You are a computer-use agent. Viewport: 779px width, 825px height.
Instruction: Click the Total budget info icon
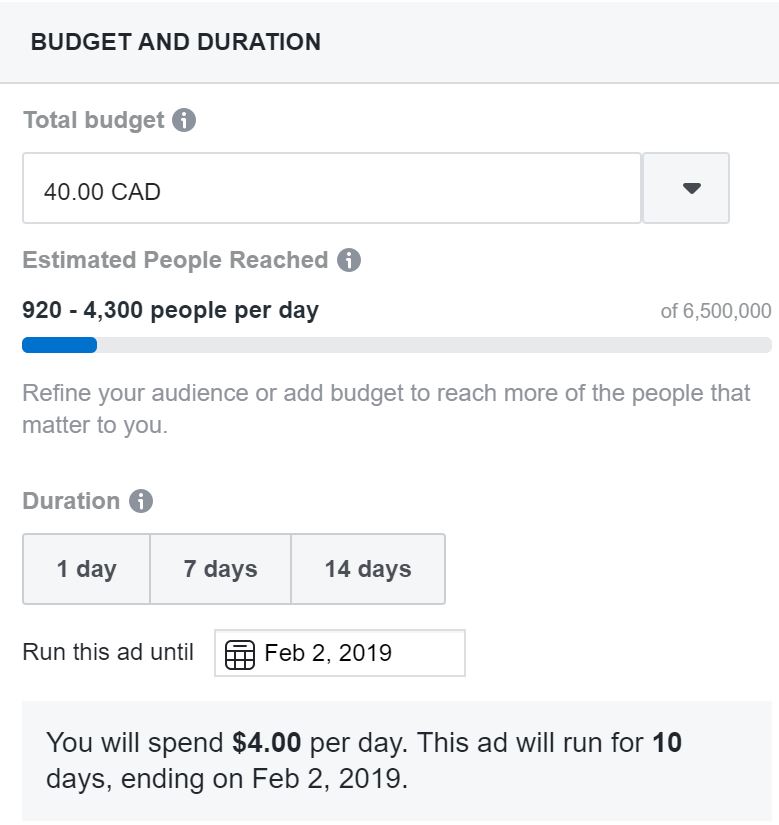point(184,121)
